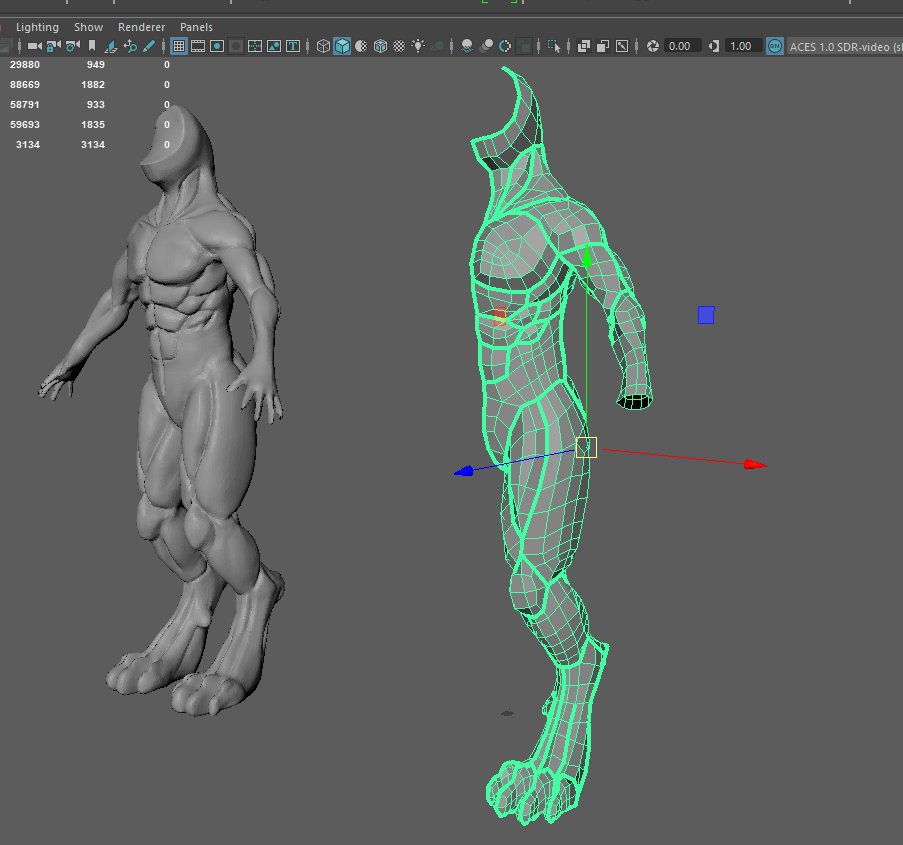Screen dimensions: 903x845
Task: Toggle the Safe Action overlay
Action: click(x=274, y=46)
